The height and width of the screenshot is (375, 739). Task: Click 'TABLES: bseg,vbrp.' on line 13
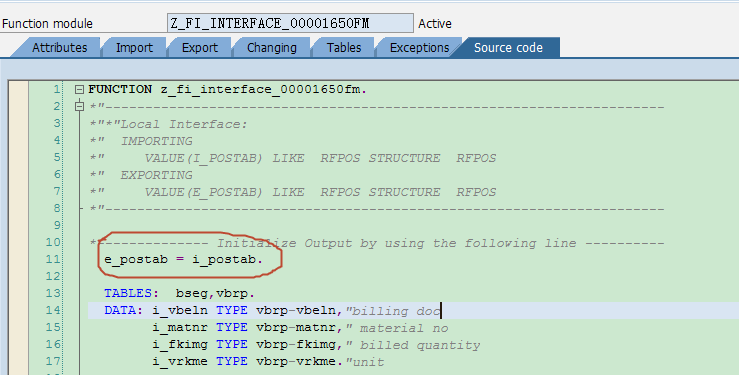point(180,293)
